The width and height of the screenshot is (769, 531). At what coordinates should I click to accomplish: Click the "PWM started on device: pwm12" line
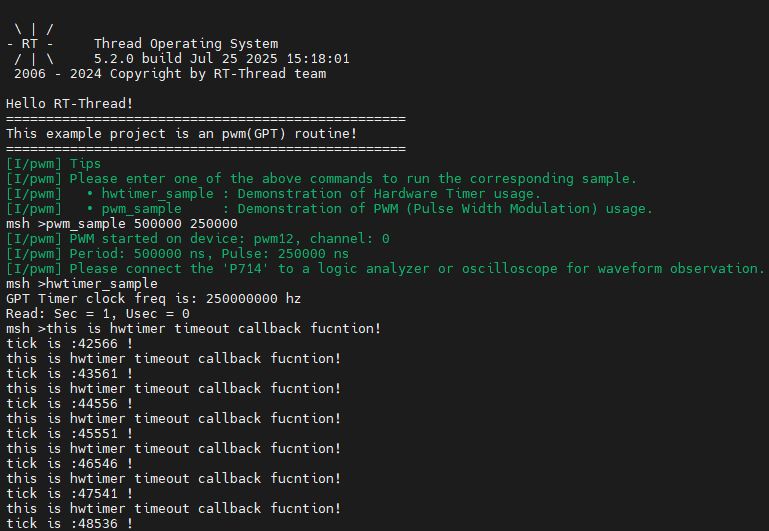(x=198, y=238)
